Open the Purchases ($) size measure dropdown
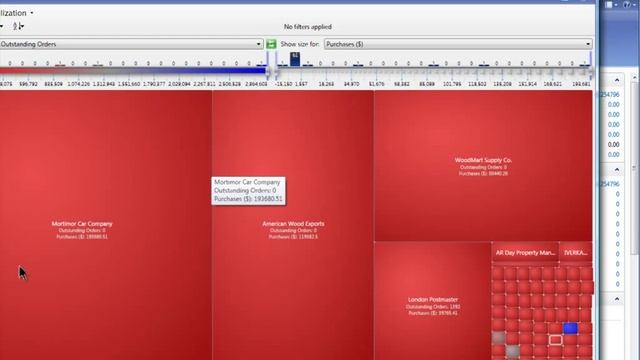Image resolution: width=640 pixels, height=360 pixels. click(x=458, y=44)
